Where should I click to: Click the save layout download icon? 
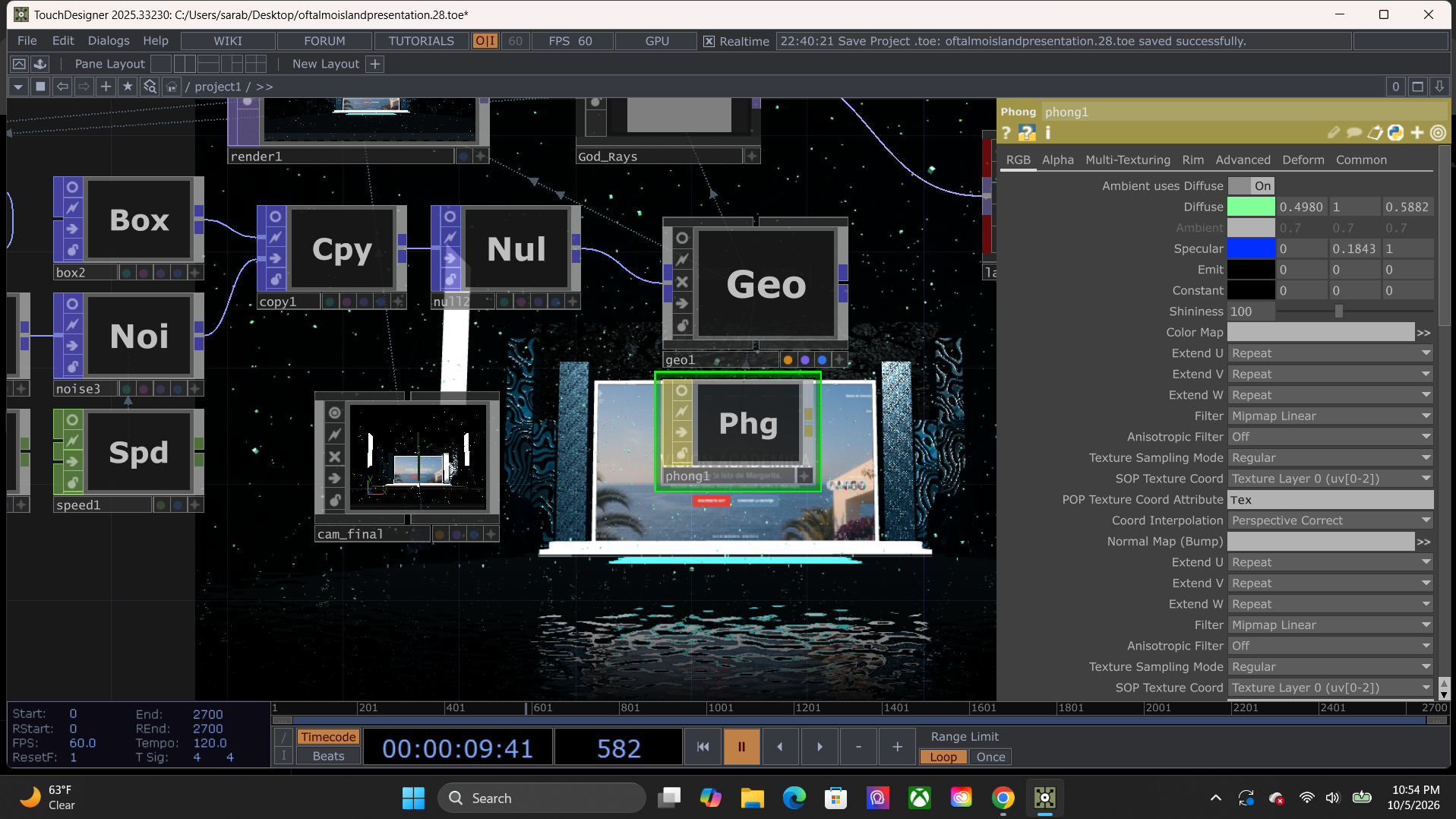(40, 64)
